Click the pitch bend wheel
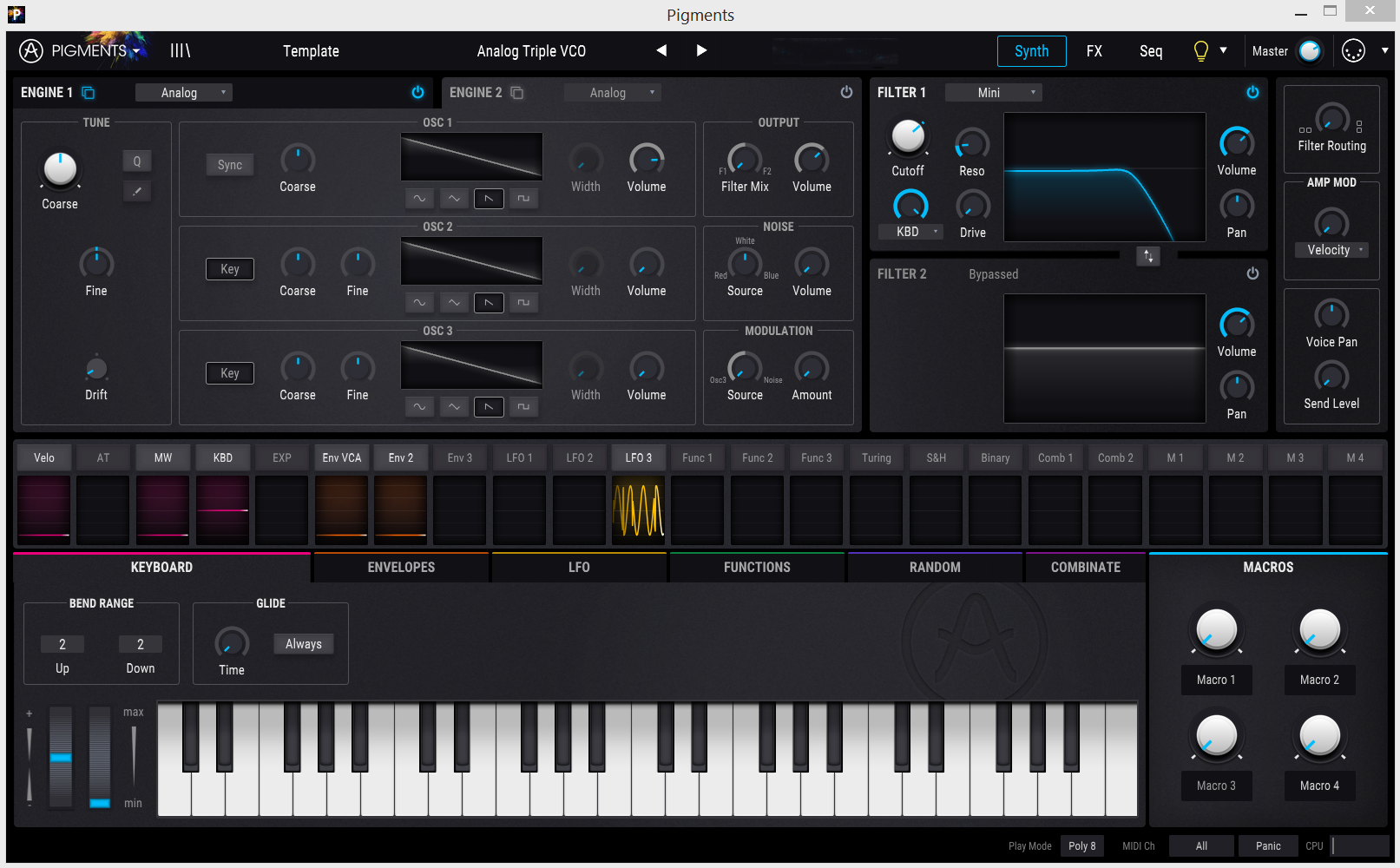Viewport: 1400px width, 868px height. (x=61, y=757)
